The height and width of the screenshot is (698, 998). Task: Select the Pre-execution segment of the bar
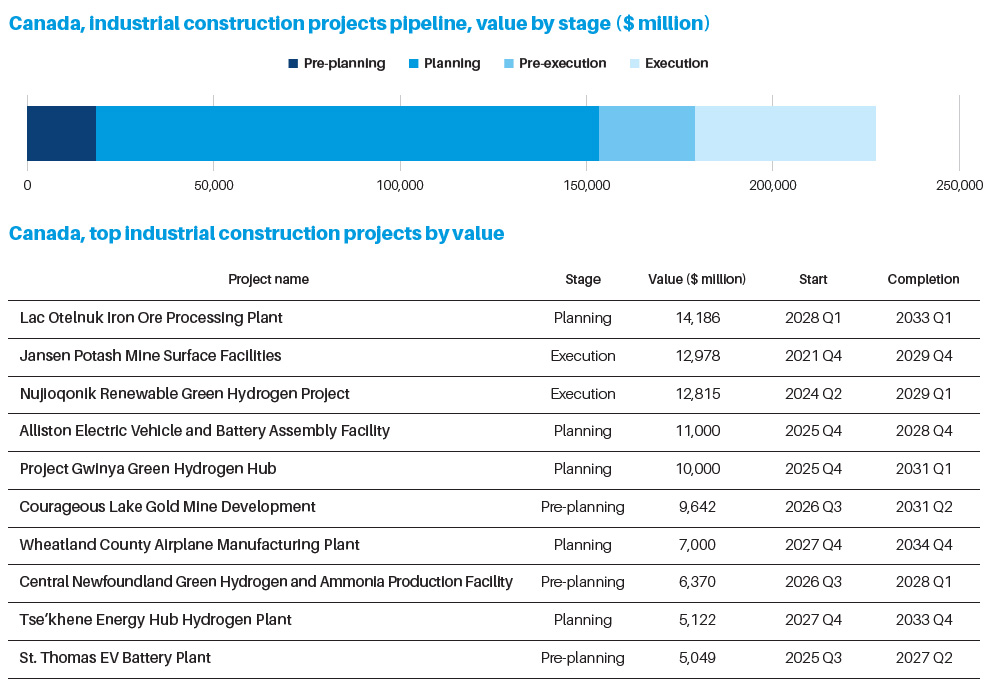646,133
